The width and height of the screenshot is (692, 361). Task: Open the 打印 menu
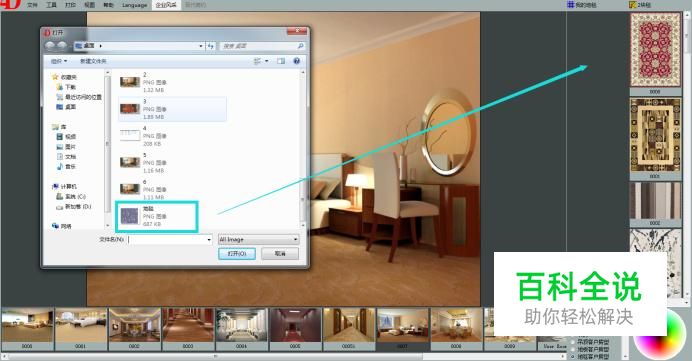click(x=70, y=5)
